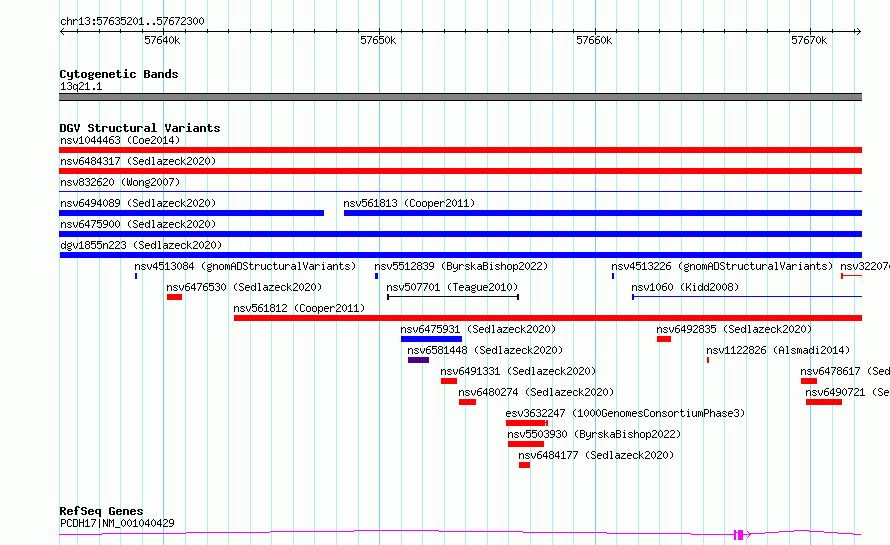Click the blue nsv1060 variant line

pyautogui.click(x=747, y=297)
